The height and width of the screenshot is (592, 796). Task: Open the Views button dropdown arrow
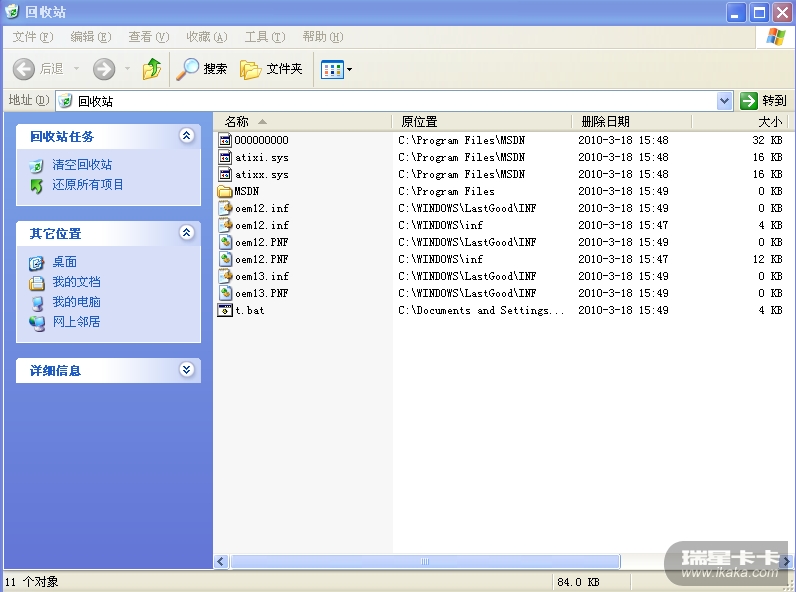(349, 70)
